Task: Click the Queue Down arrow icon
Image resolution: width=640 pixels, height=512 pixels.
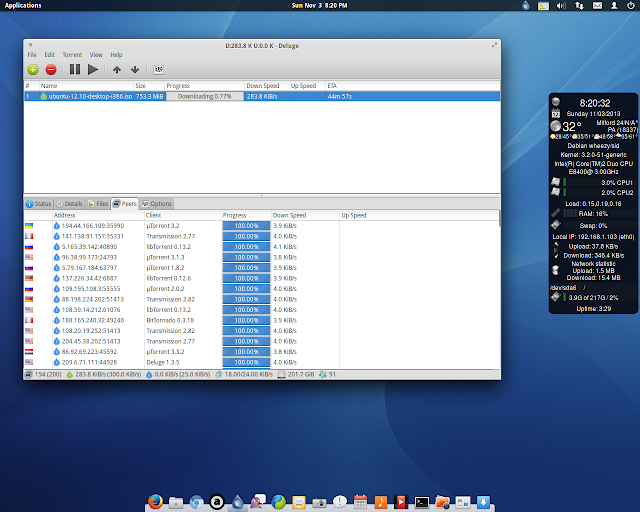Action: [x=135, y=69]
